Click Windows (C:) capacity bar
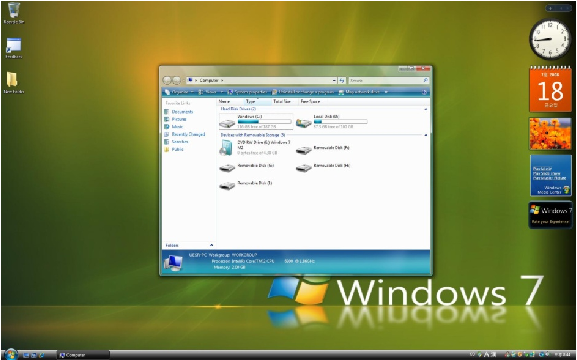This screenshot has height=360, width=577. pyautogui.click(x=265, y=121)
